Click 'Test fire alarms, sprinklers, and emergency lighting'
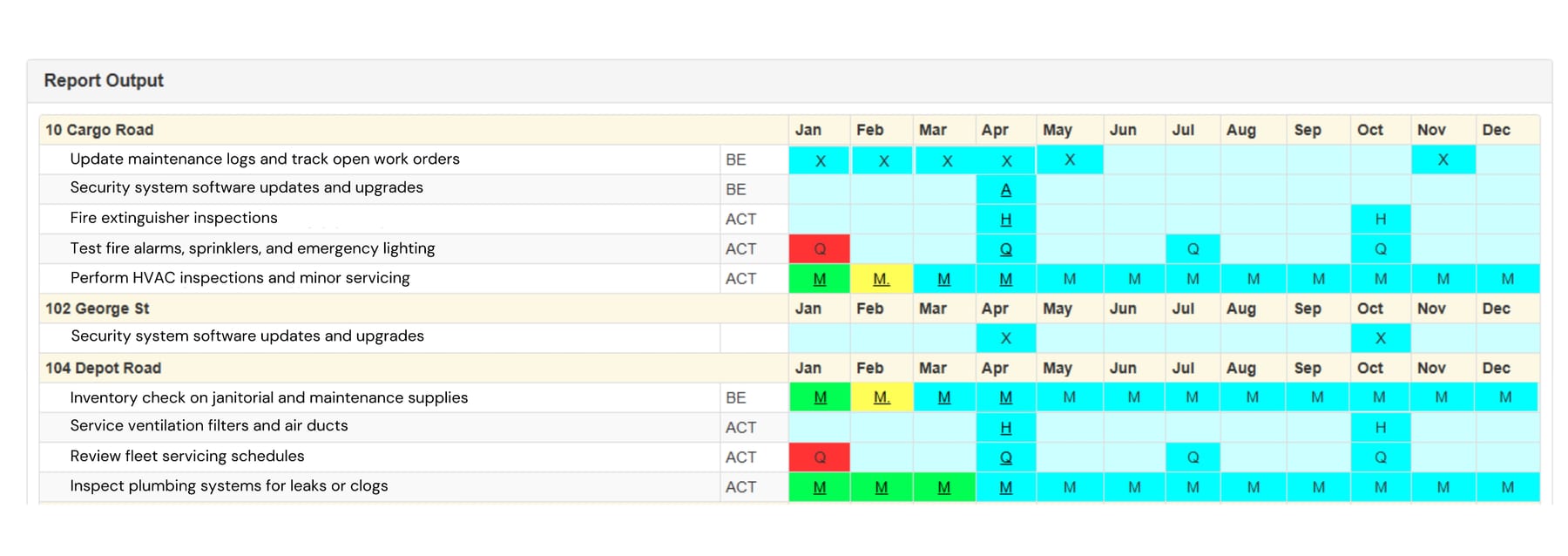1568x556 pixels. click(253, 248)
